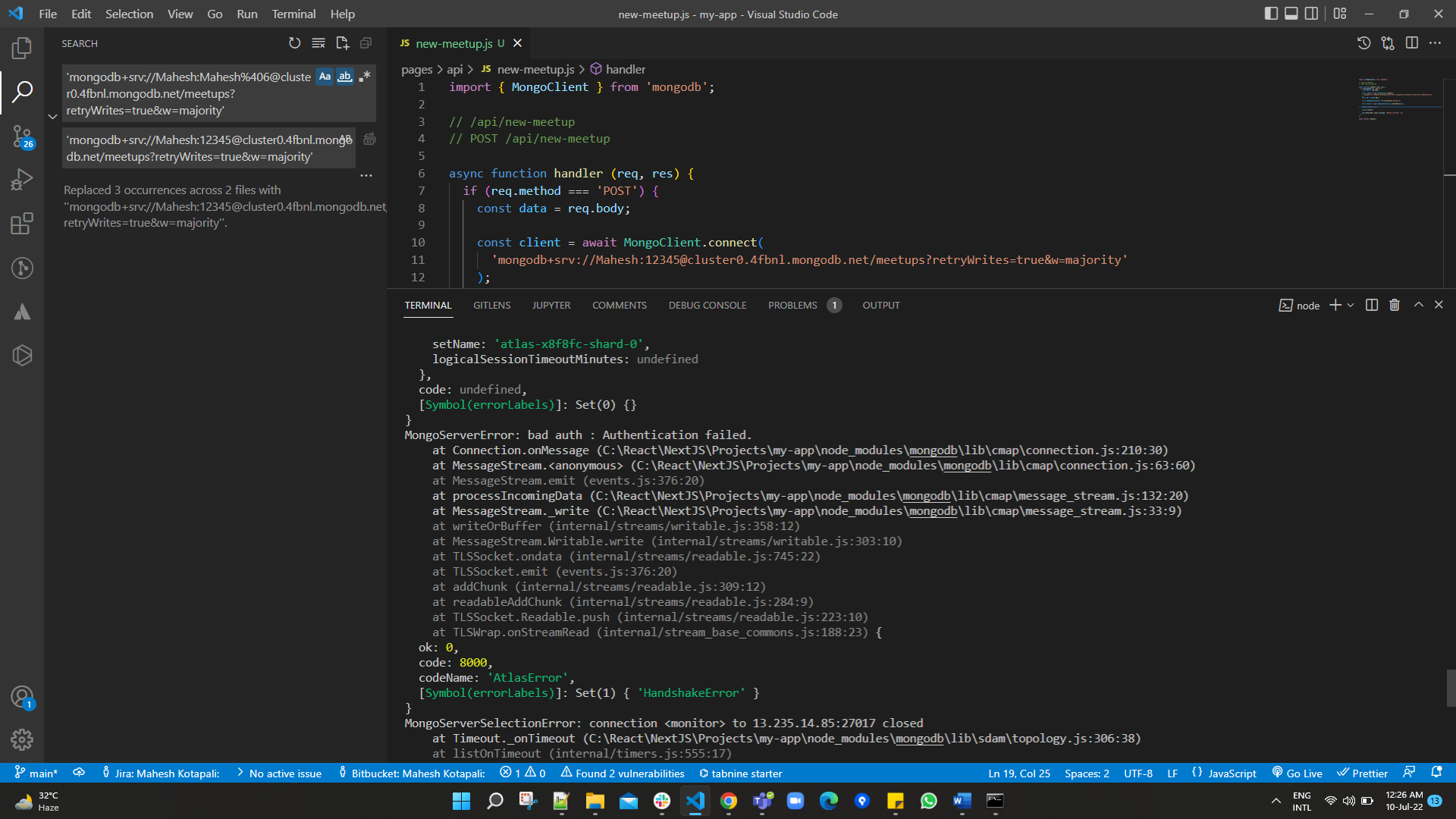Kill the terminal with trash icon
The image size is (1456, 819).
1394,305
